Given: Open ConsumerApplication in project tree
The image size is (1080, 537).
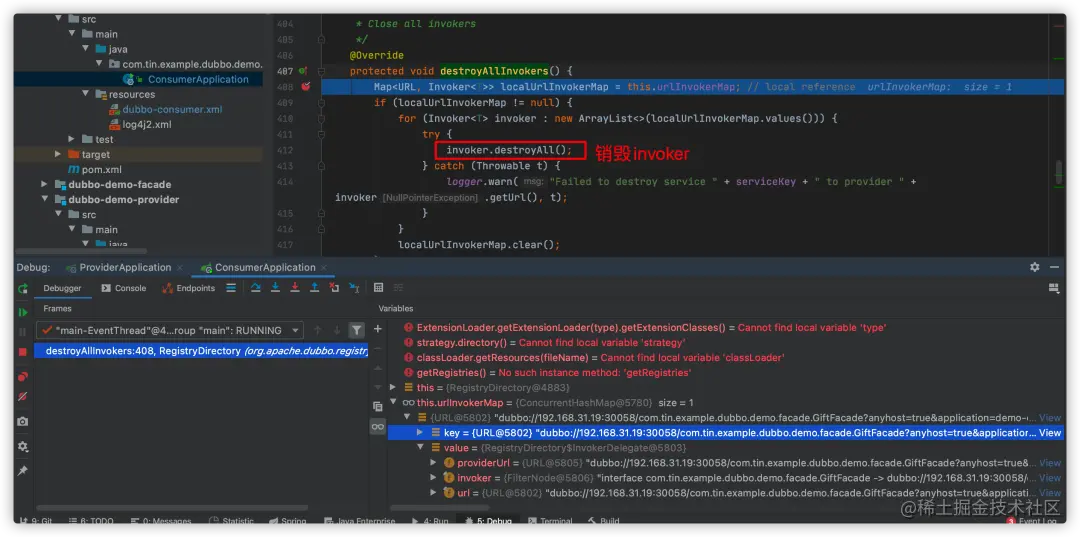Looking at the screenshot, I should (x=198, y=79).
